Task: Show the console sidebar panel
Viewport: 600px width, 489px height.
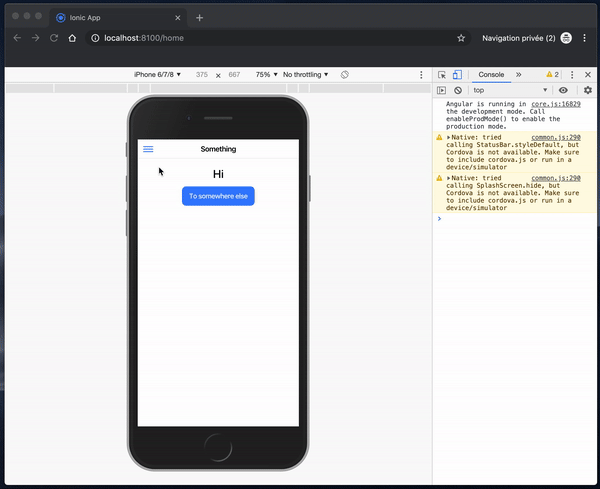Action: click(442, 90)
